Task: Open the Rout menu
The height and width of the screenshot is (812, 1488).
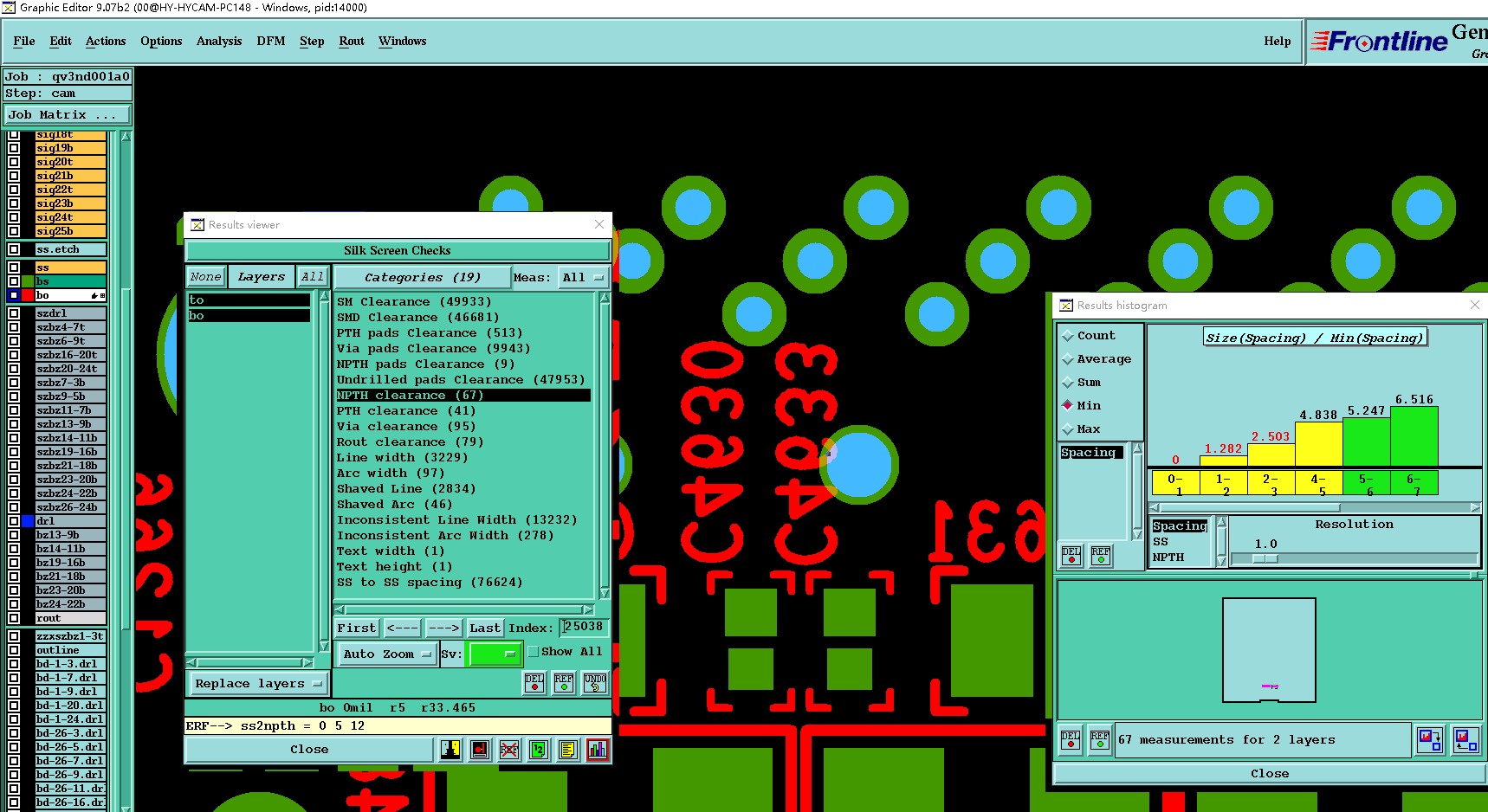Action: 352,41
